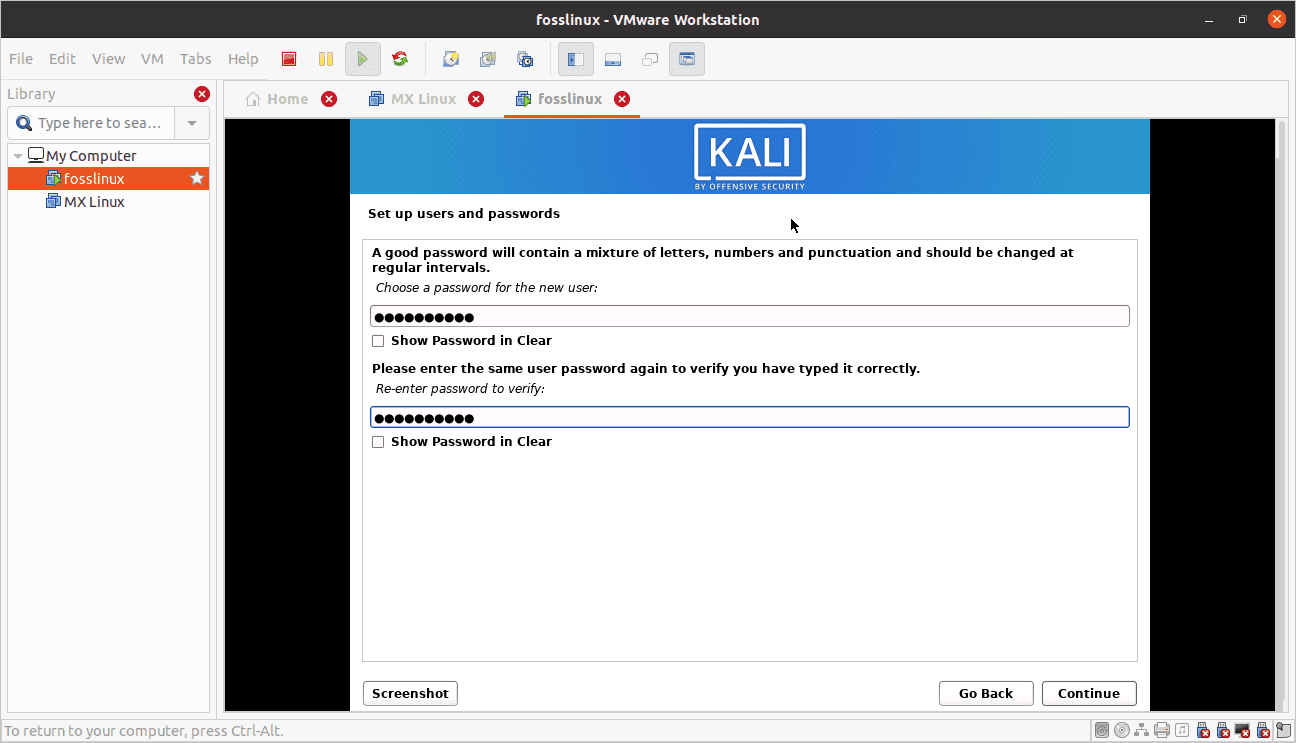This screenshot has height=743, width=1296.
Task: Close the Library panel with red X
Action: click(202, 94)
